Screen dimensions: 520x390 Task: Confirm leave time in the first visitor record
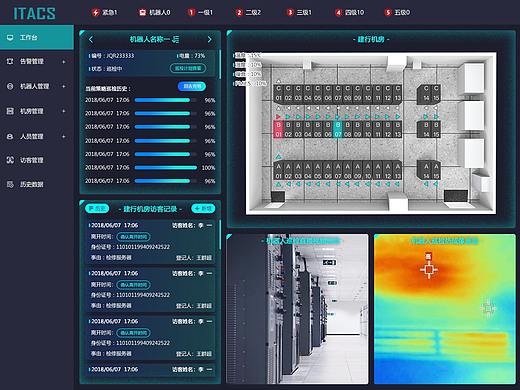pyautogui.click(x=133, y=237)
